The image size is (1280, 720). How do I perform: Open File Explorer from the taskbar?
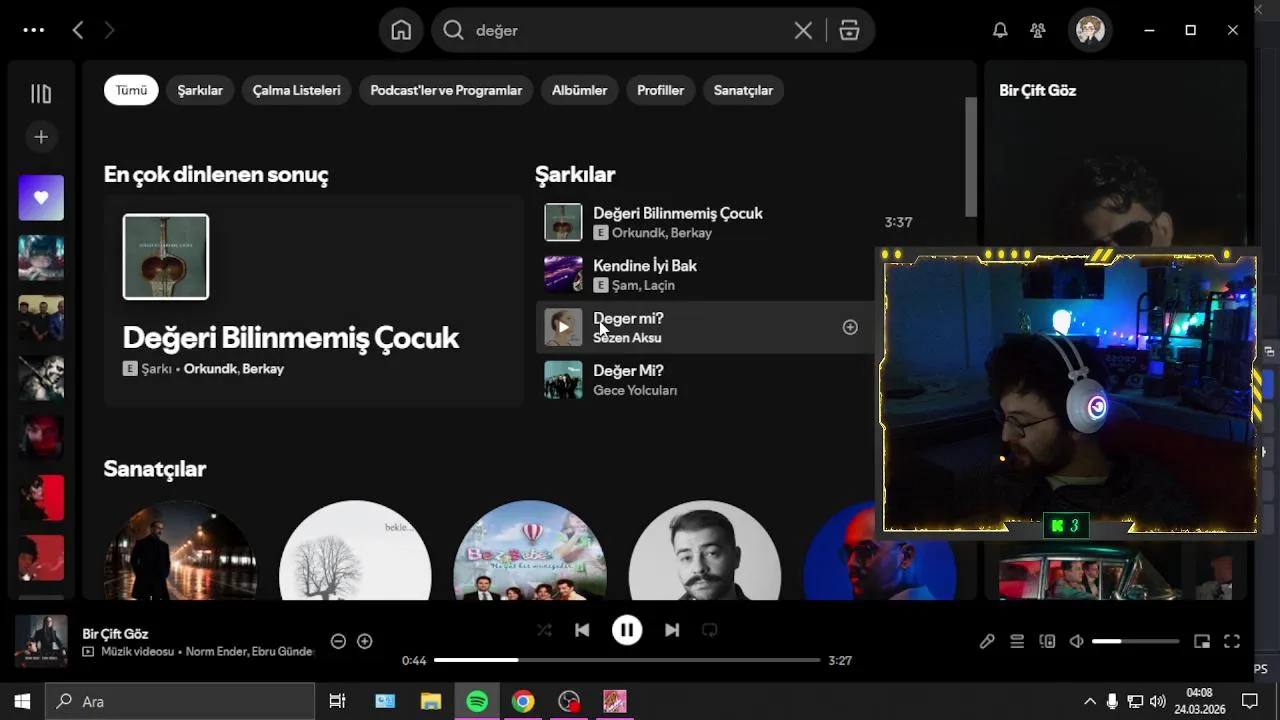(431, 701)
